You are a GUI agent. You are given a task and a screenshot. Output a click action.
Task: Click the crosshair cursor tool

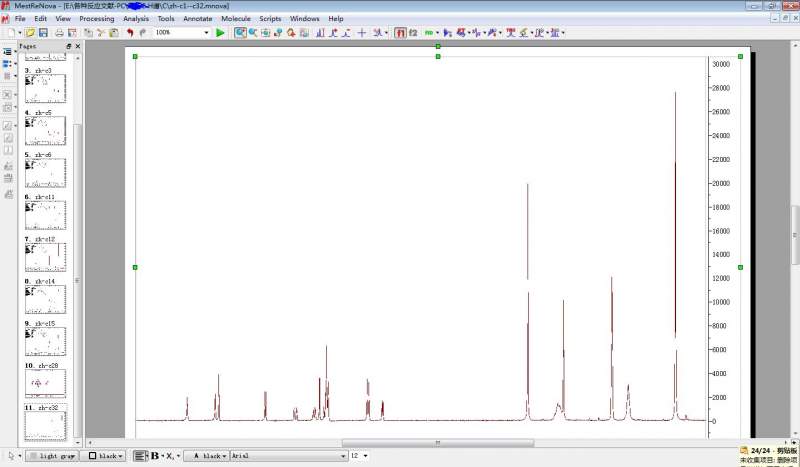(x=362, y=33)
